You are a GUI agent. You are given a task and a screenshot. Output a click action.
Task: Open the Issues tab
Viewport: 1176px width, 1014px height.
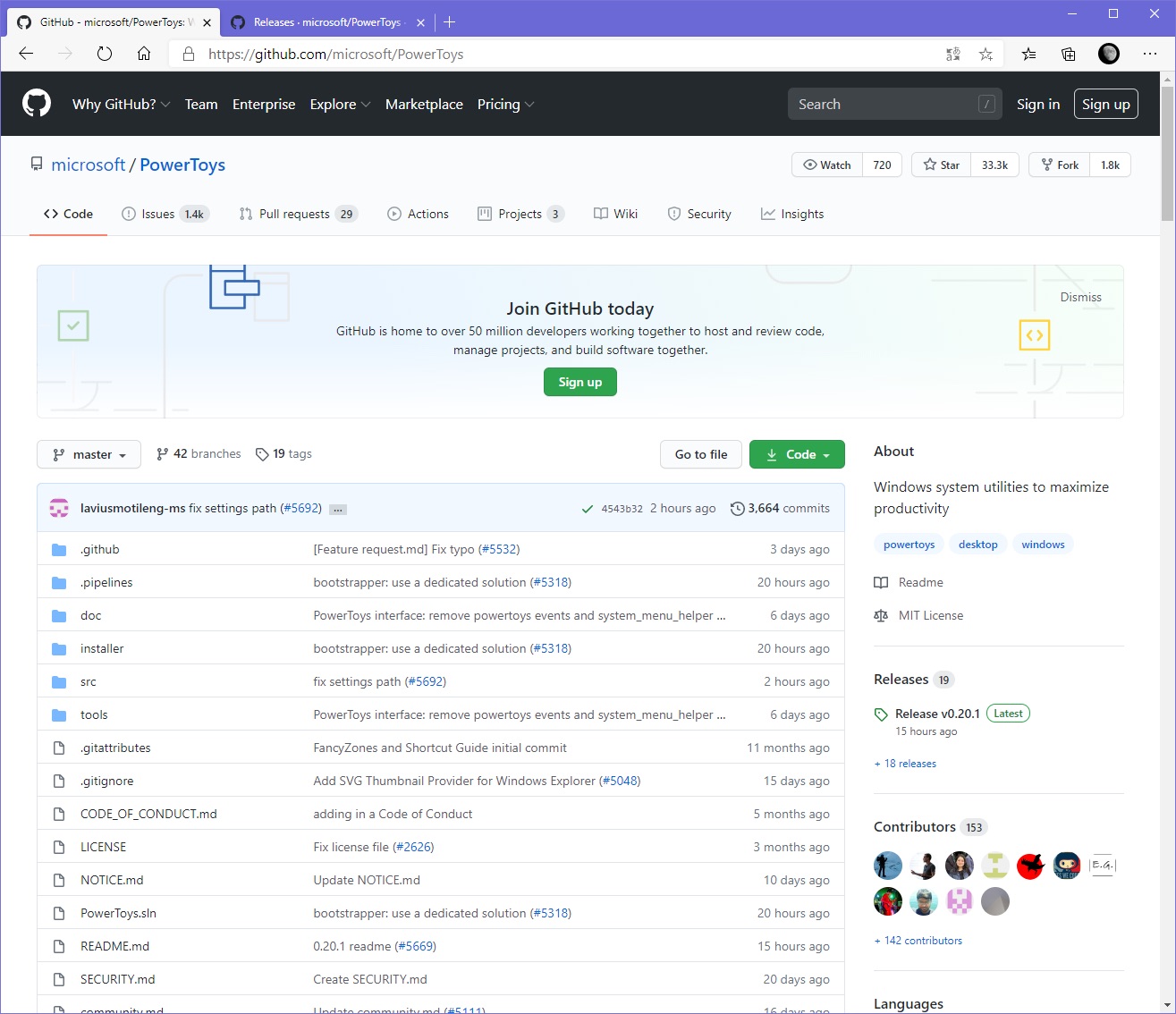pyautogui.click(x=165, y=214)
